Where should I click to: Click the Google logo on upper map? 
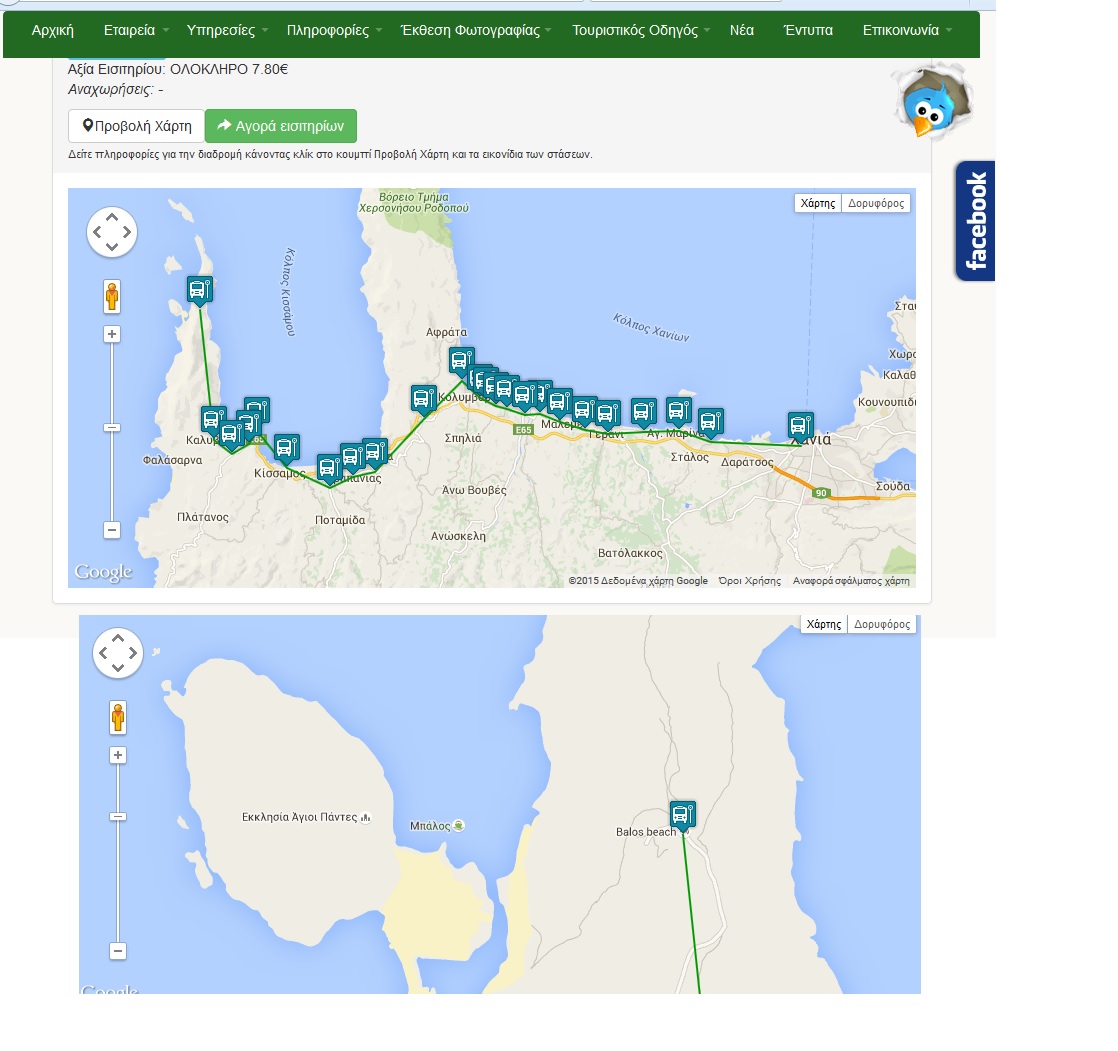tap(103, 572)
